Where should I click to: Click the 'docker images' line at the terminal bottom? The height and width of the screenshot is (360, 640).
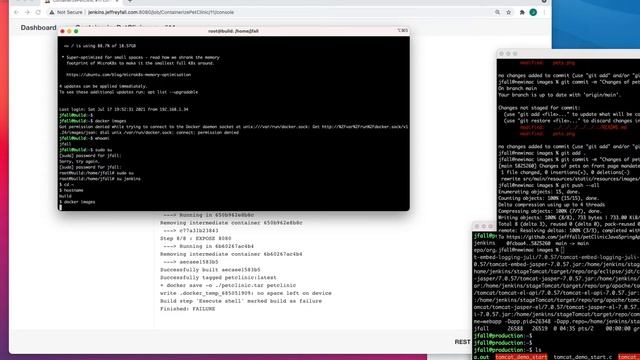pos(77,202)
